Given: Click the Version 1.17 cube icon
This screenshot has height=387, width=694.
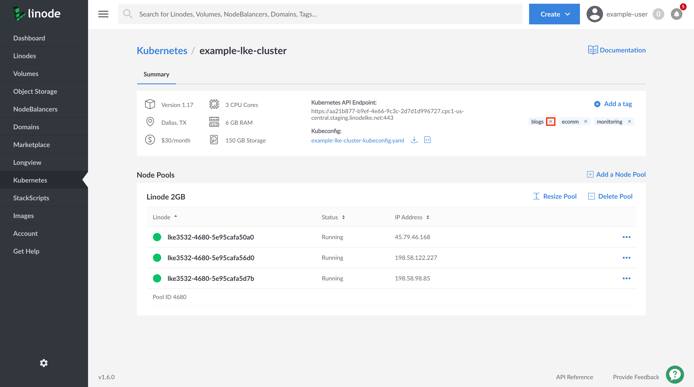Looking at the screenshot, I should click(150, 104).
